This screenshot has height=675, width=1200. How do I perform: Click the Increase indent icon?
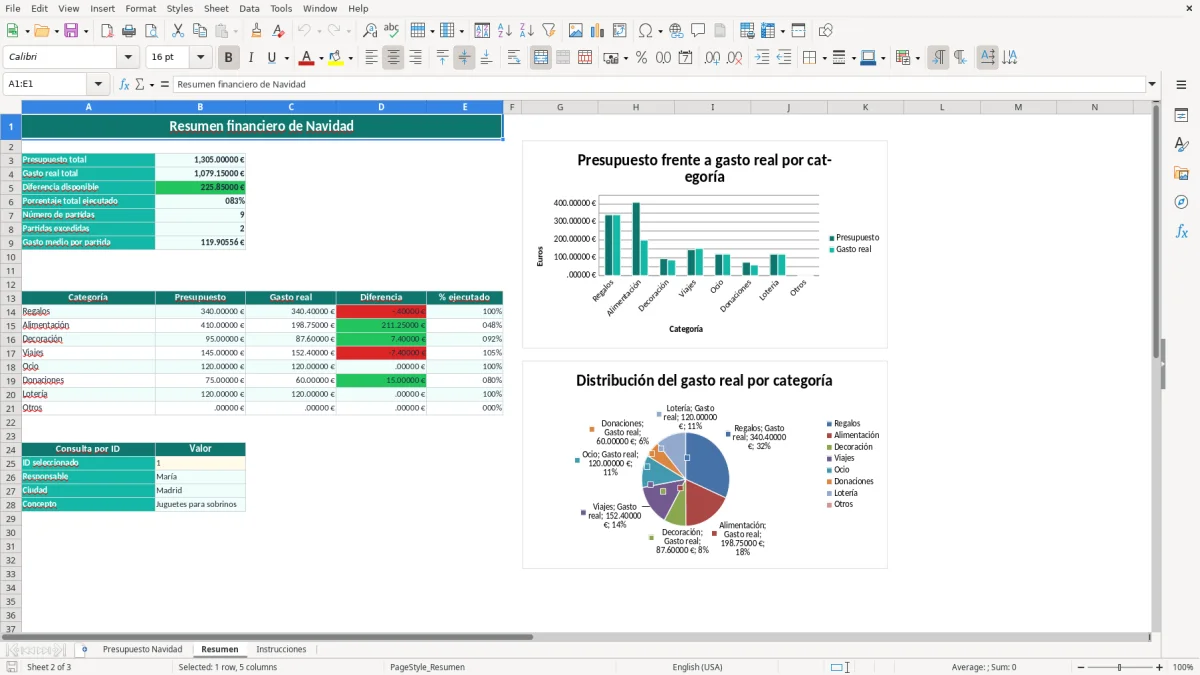(762, 58)
